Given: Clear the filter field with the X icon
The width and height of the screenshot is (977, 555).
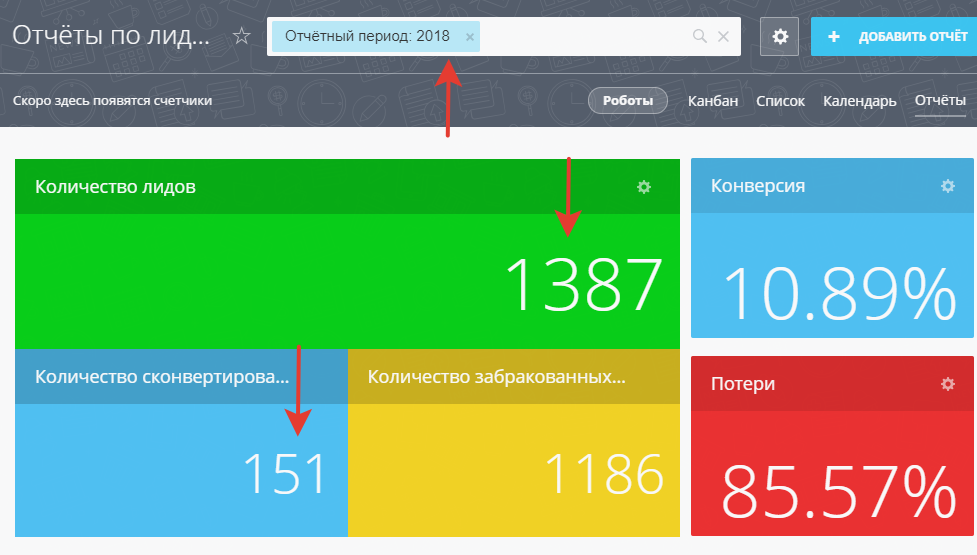Looking at the screenshot, I should pyautogui.click(x=724, y=37).
